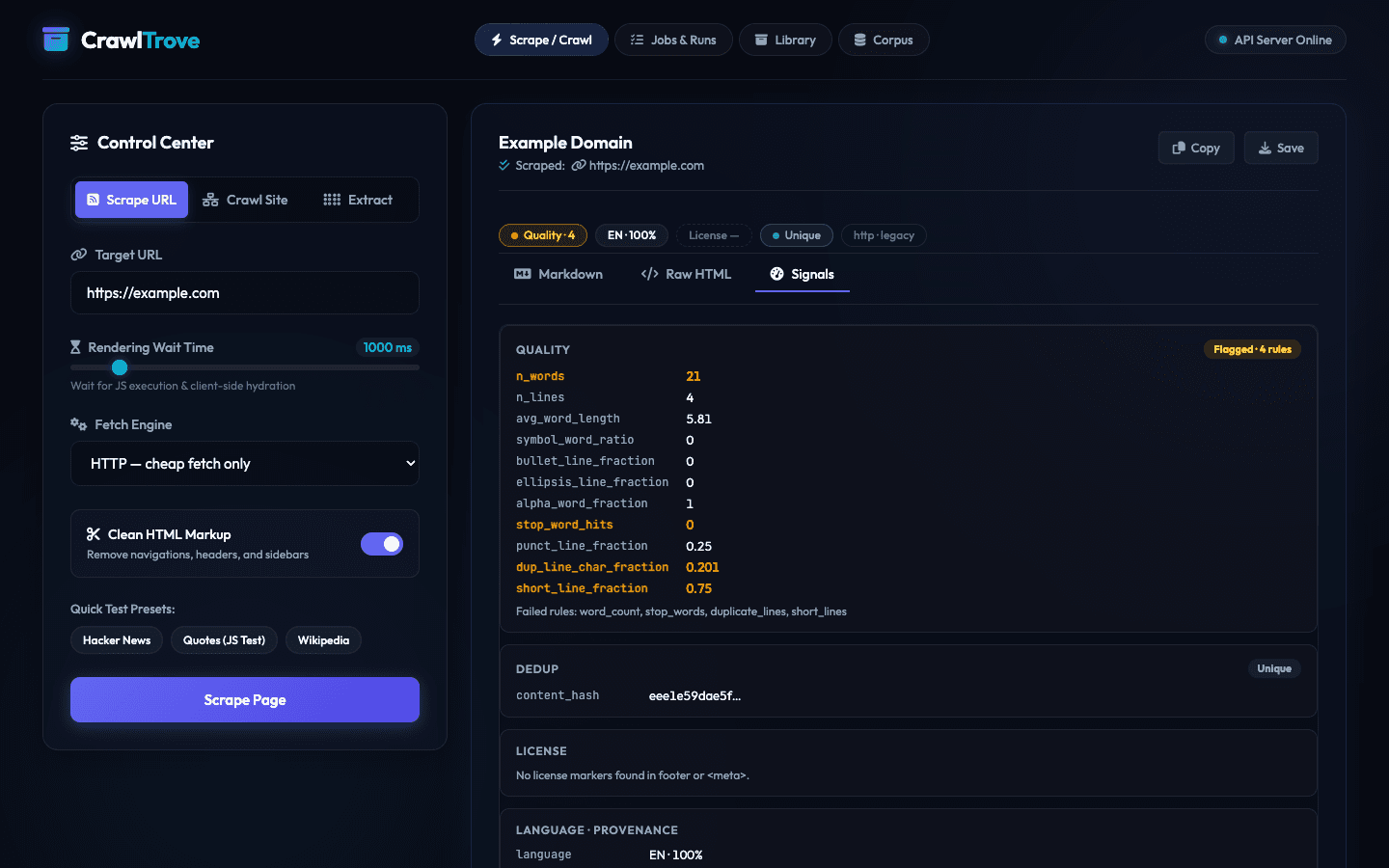This screenshot has width=1389, height=868.
Task: Switch to Extract mode
Action: click(358, 200)
